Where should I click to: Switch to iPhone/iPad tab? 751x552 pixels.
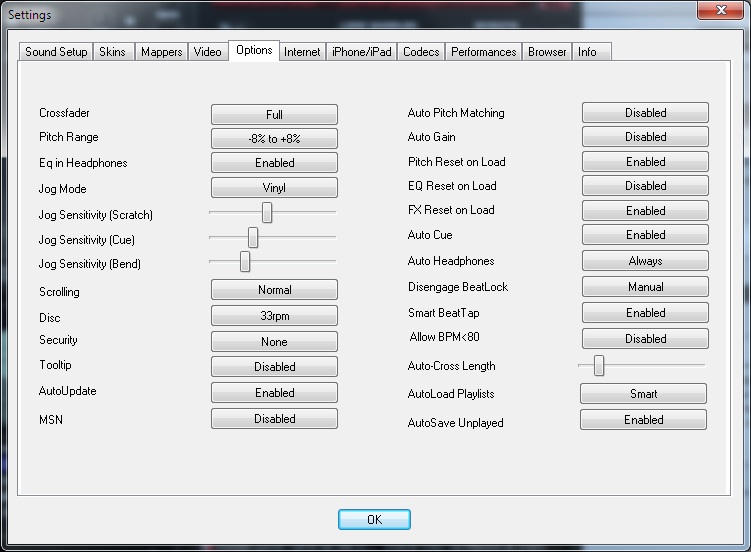[x=362, y=52]
